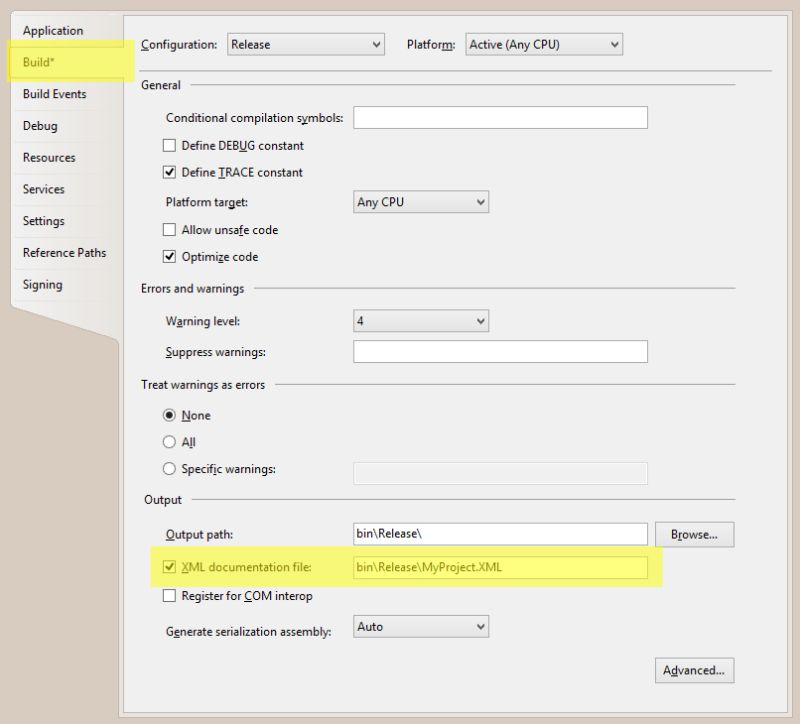Switch to the Build Events page
This screenshot has width=800, height=724.
point(53,93)
